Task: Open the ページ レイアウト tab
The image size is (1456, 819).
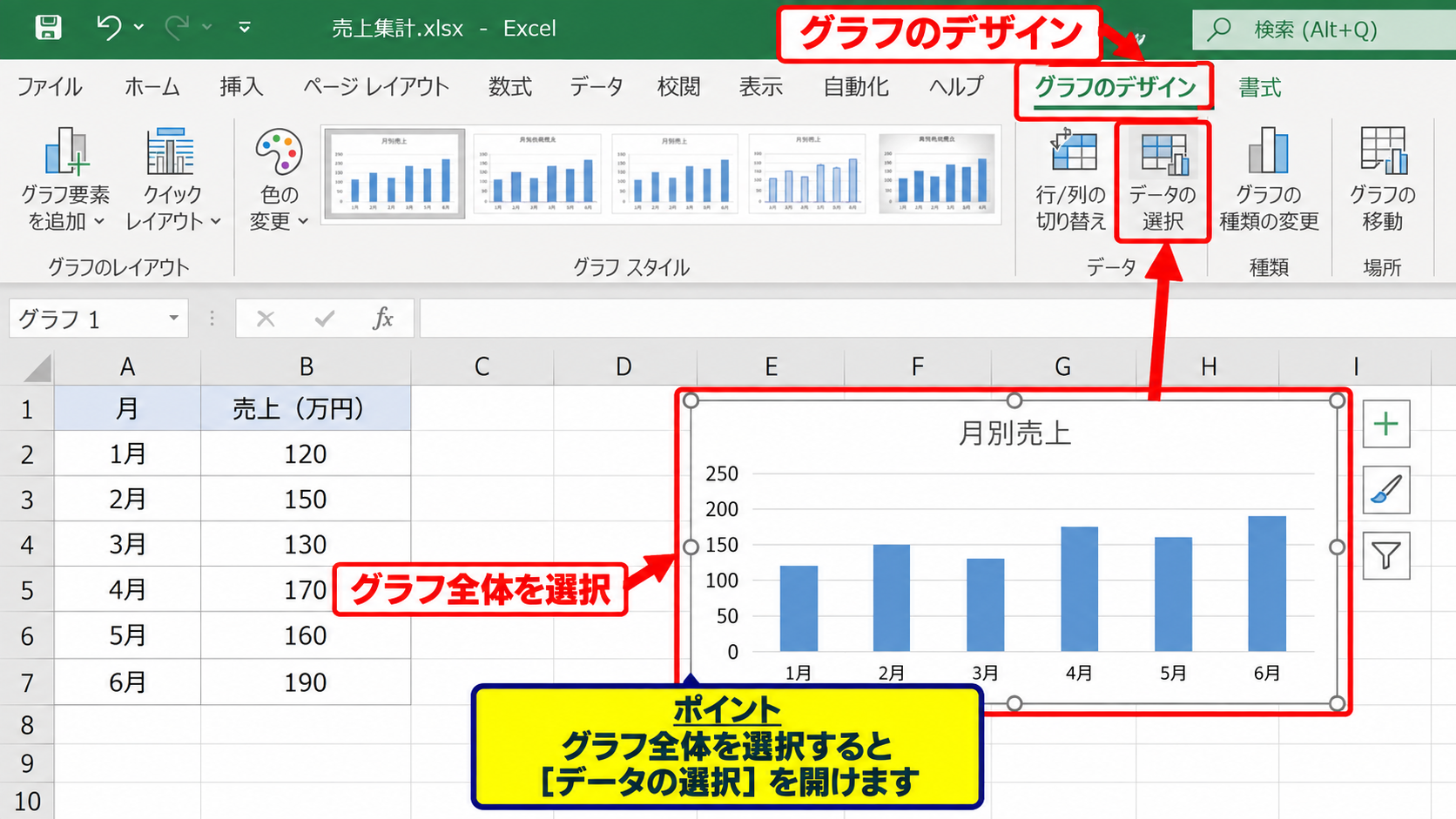Action: pos(375,87)
